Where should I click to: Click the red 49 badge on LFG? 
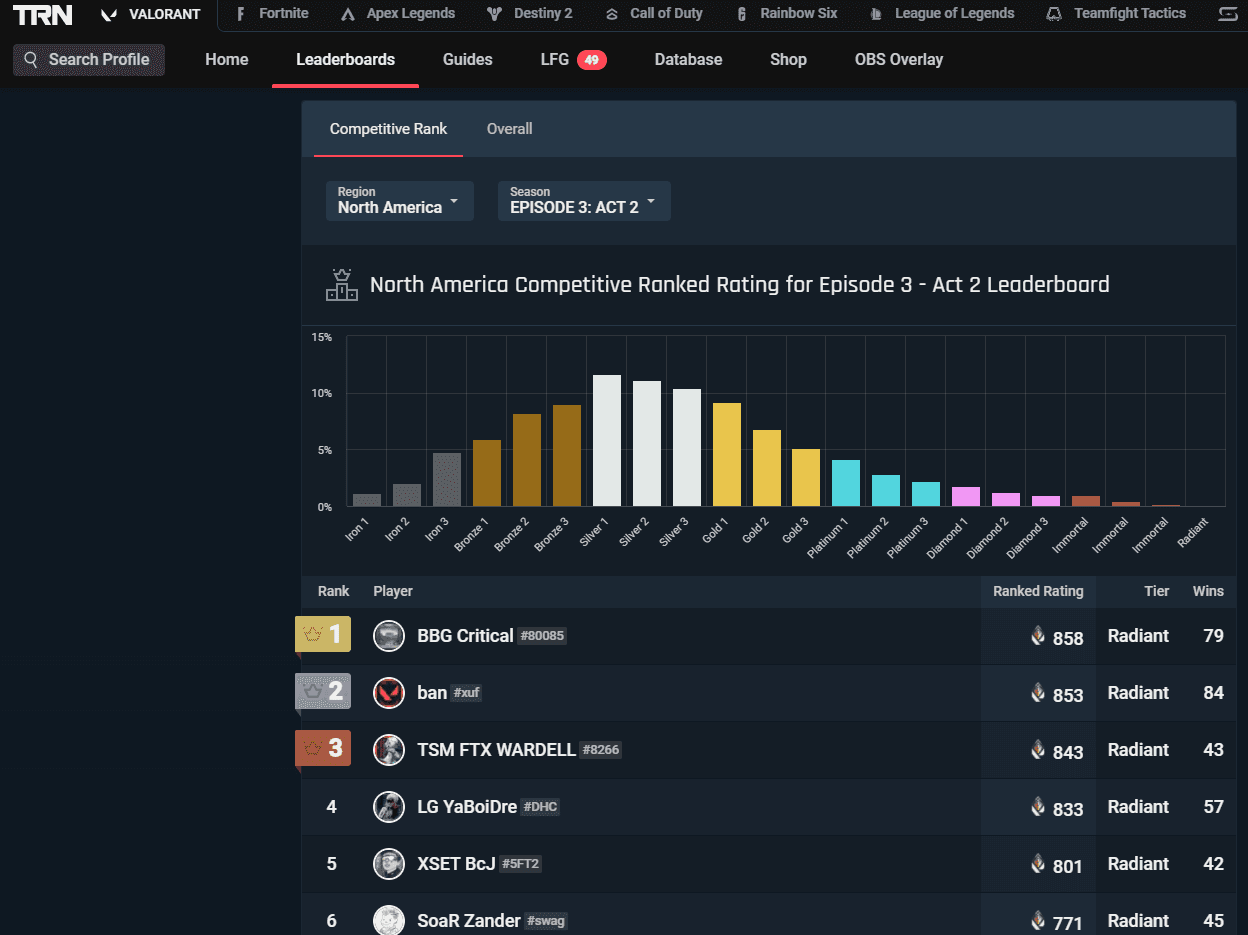[592, 60]
